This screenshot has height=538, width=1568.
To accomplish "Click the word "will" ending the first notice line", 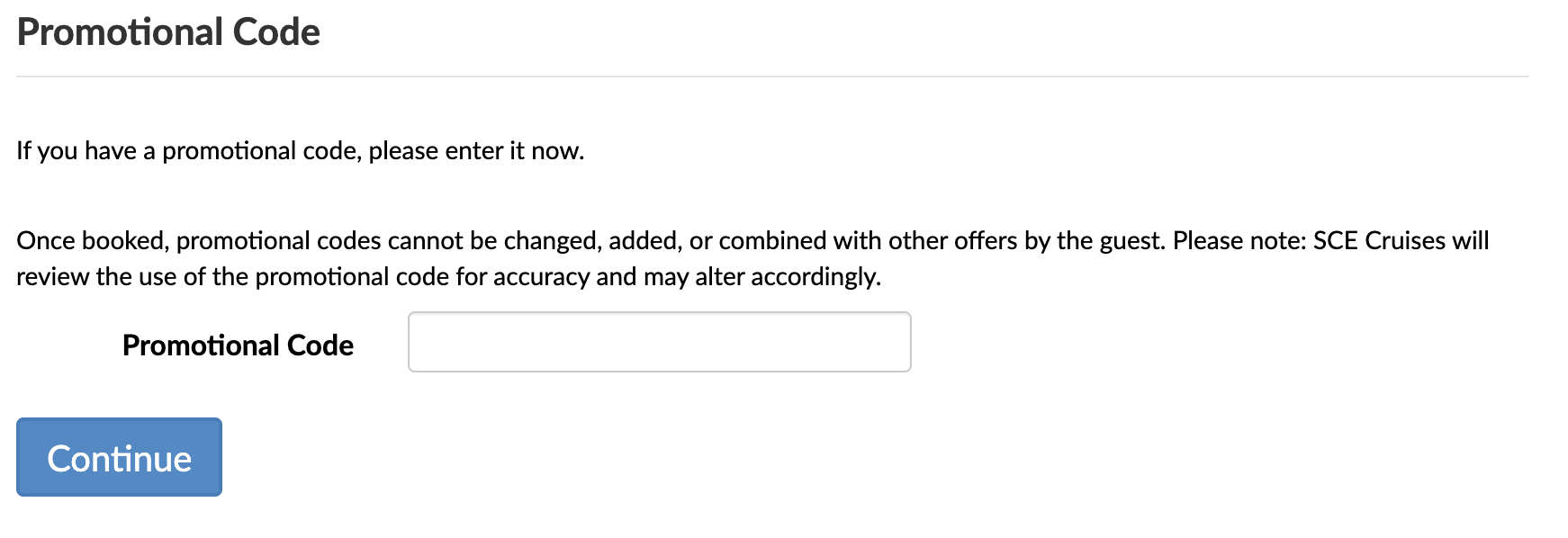I will [1470, 241].
